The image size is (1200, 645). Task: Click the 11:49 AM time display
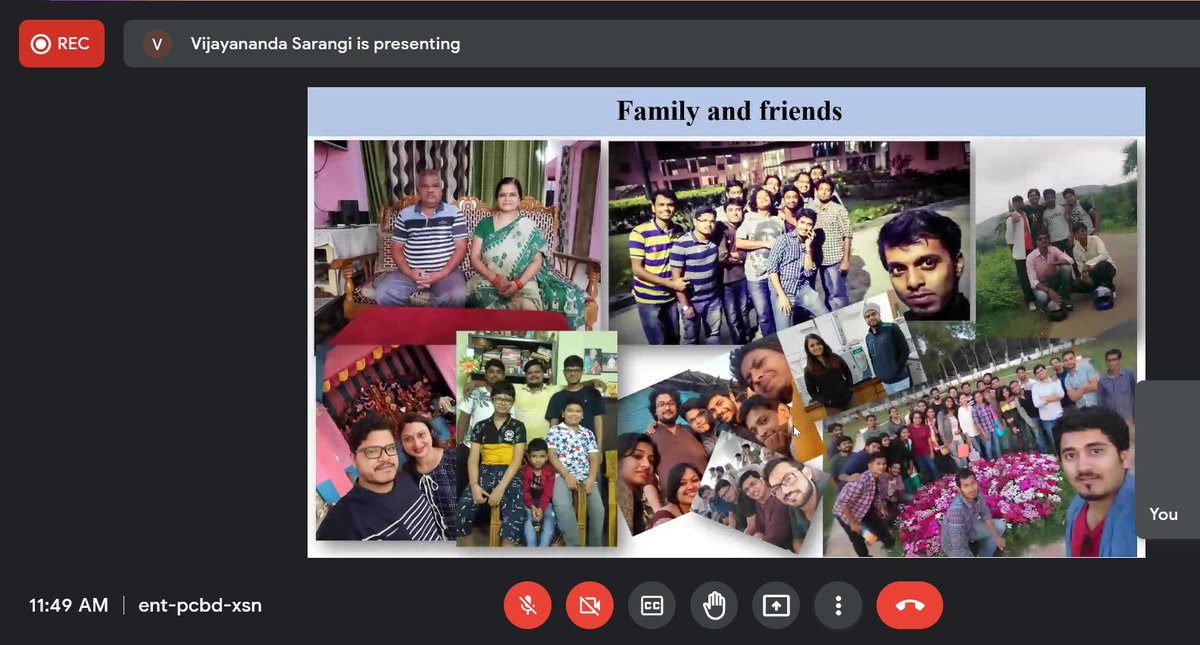[x=68, y=605]
